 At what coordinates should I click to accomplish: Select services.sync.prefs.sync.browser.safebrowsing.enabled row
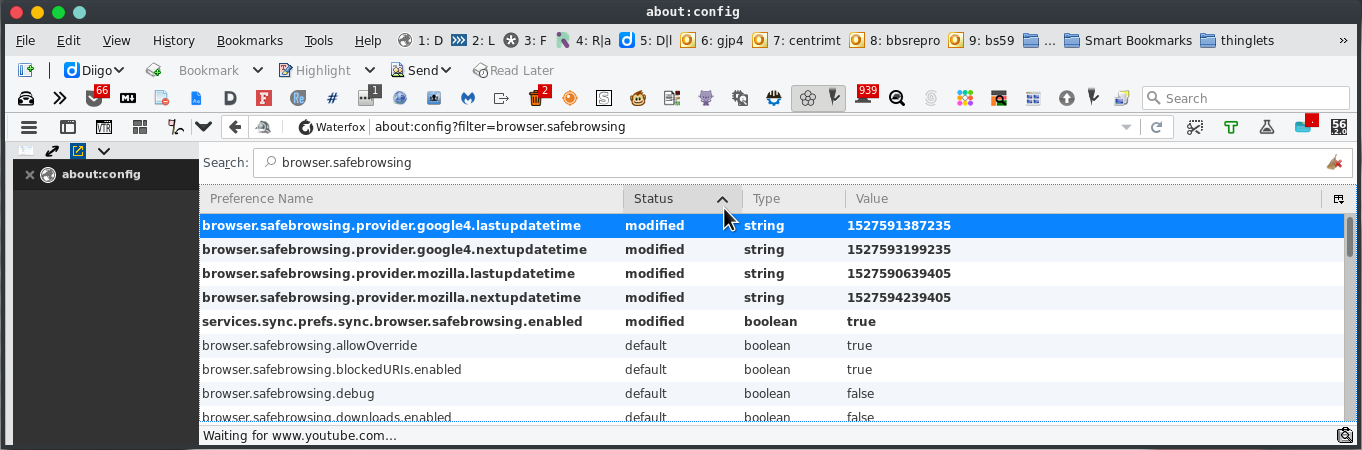772,322
